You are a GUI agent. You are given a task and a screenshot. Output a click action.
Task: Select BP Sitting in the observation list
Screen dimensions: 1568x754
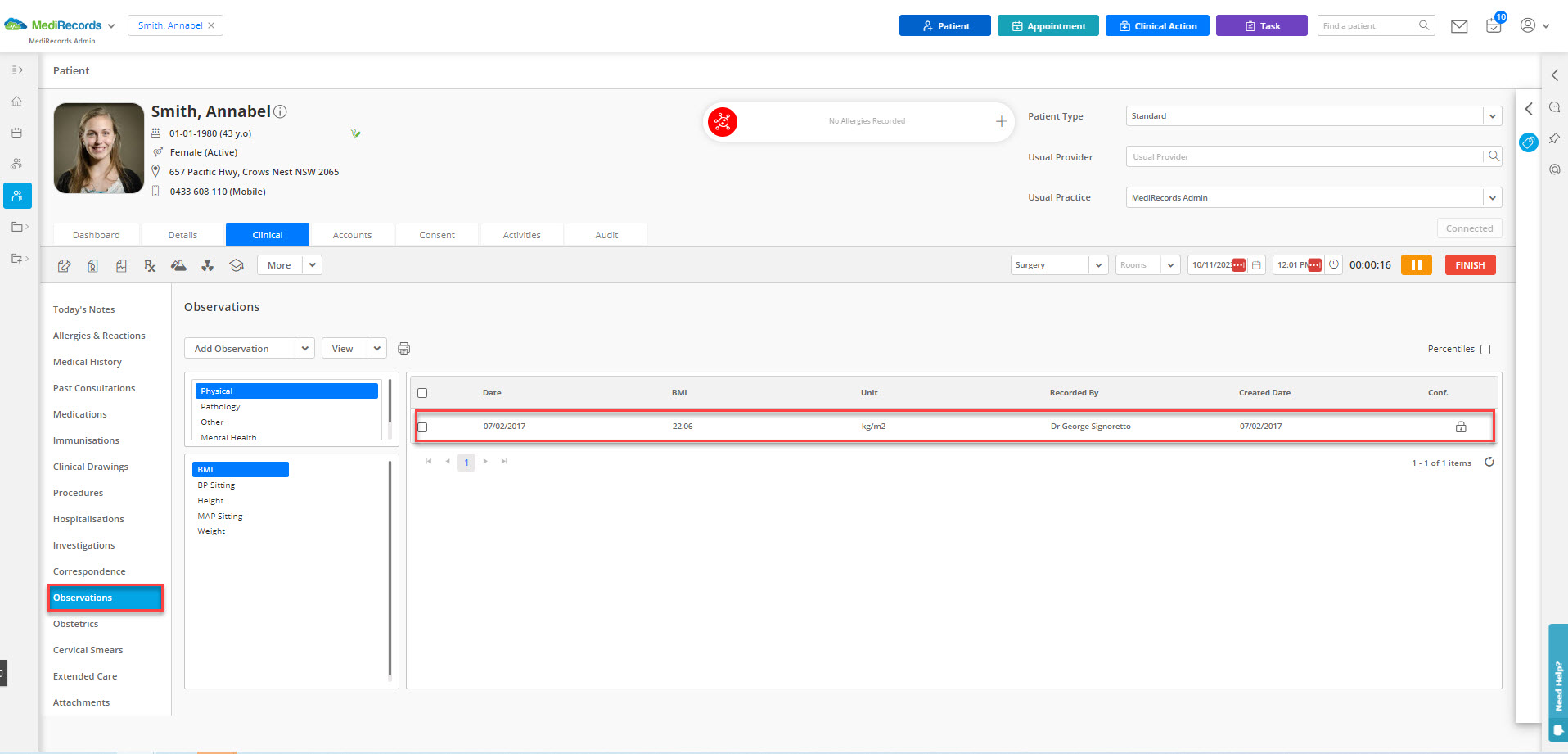216,485
